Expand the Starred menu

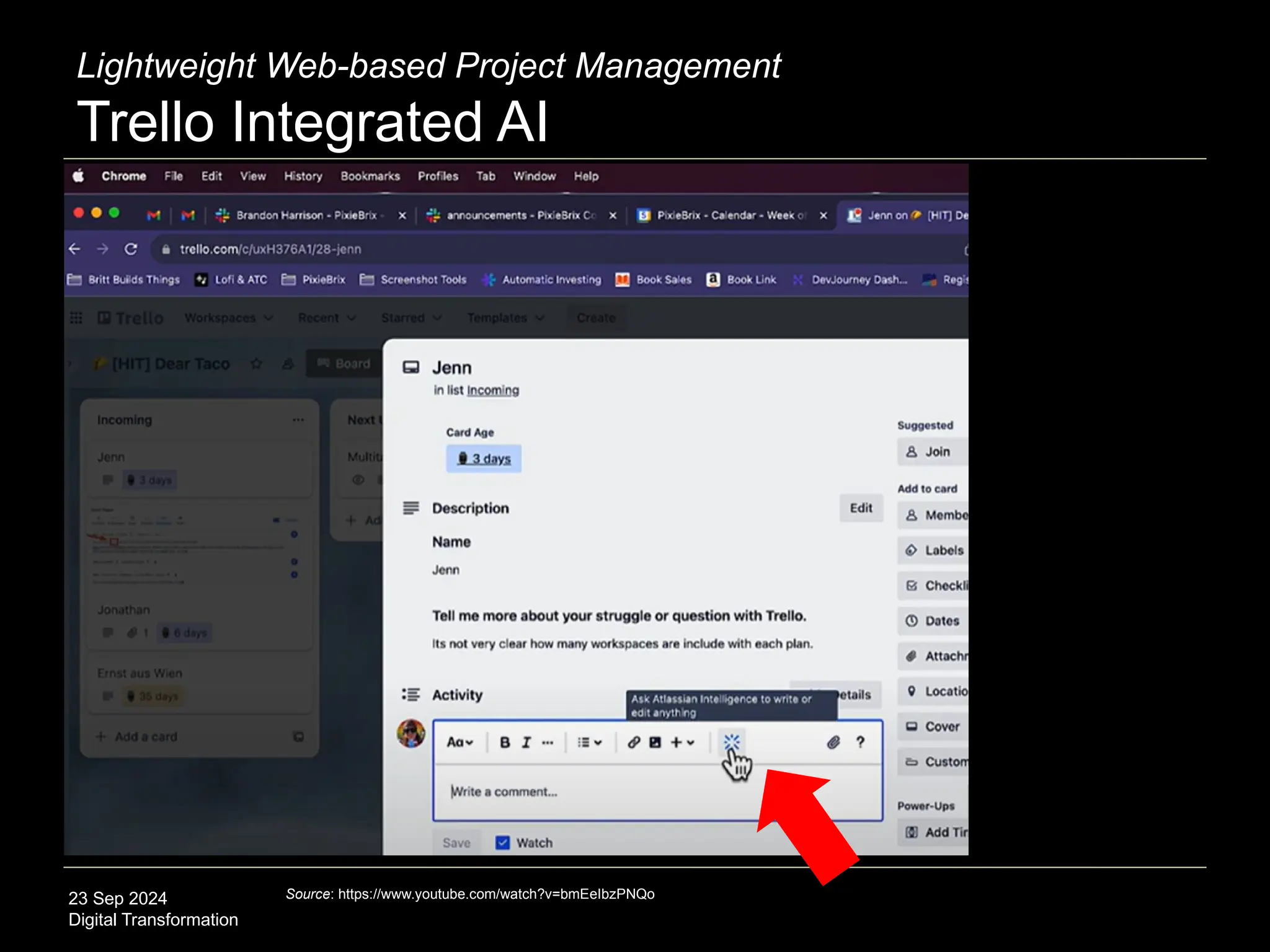click(411, 318)
